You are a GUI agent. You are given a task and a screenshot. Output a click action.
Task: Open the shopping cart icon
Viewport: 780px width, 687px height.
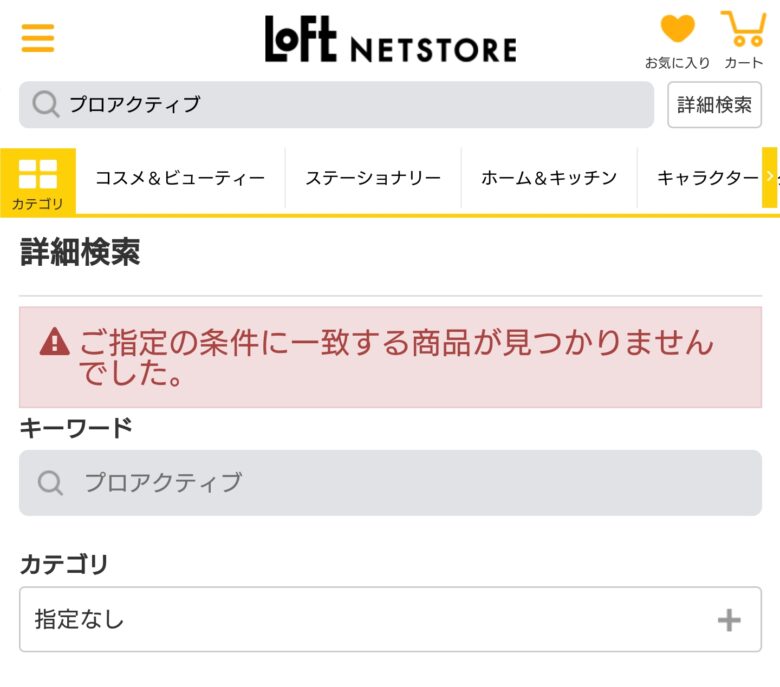tap(743, 30)
